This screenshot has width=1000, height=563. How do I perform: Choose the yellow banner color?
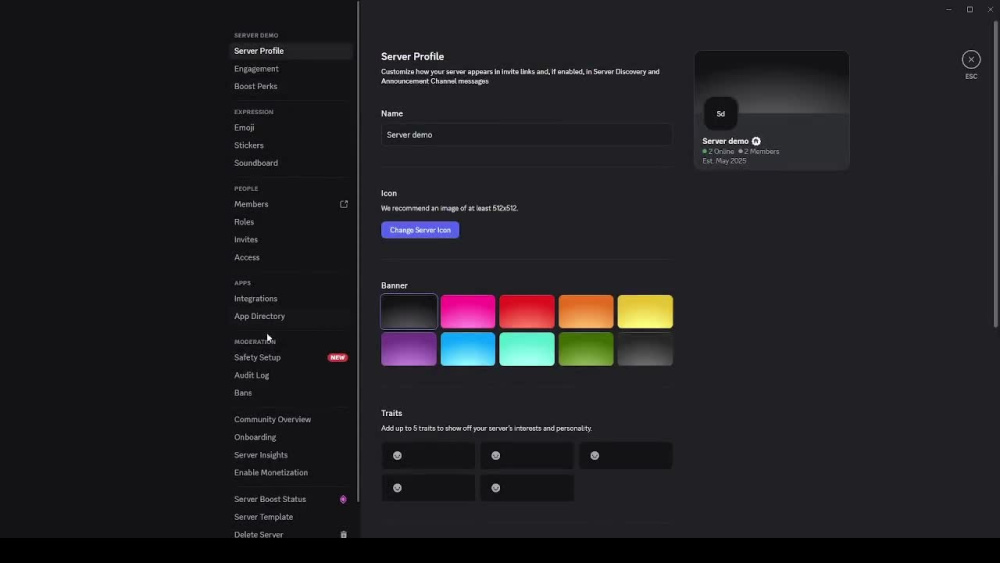tap(645, 312)
